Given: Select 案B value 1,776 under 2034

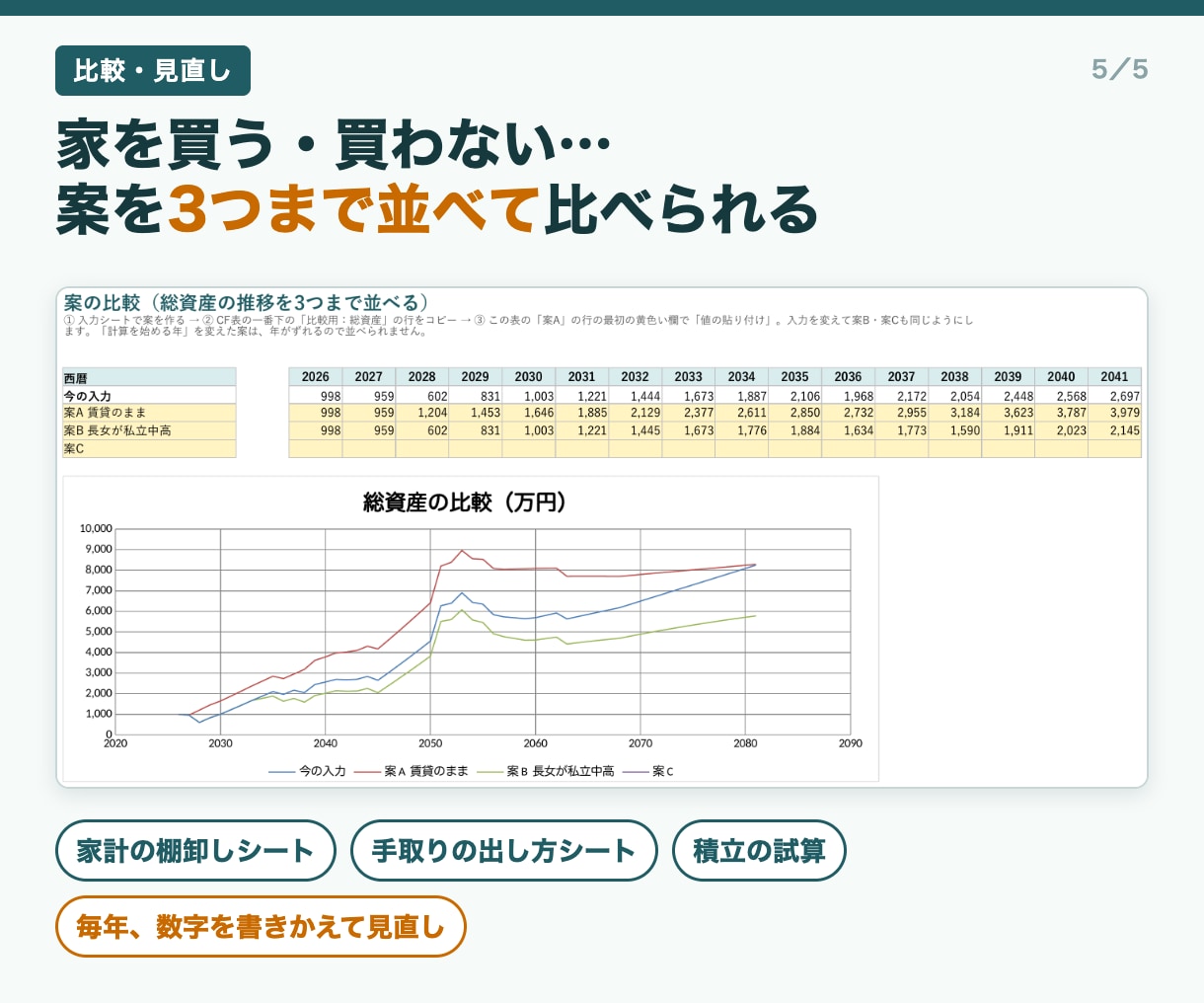Looking at the screenshot, I should point(742,430).
